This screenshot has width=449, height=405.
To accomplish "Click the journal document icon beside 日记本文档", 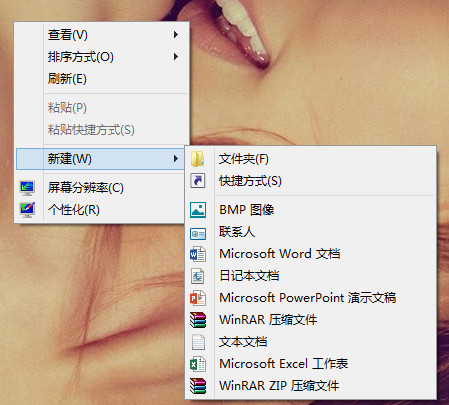I will (x=197, y=276).
